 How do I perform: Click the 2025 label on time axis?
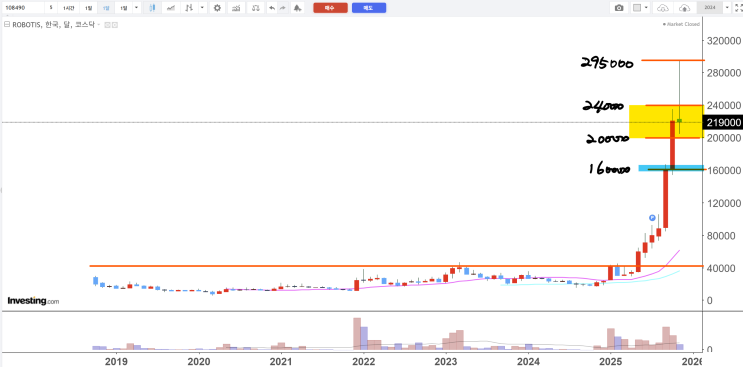(610, 361)
